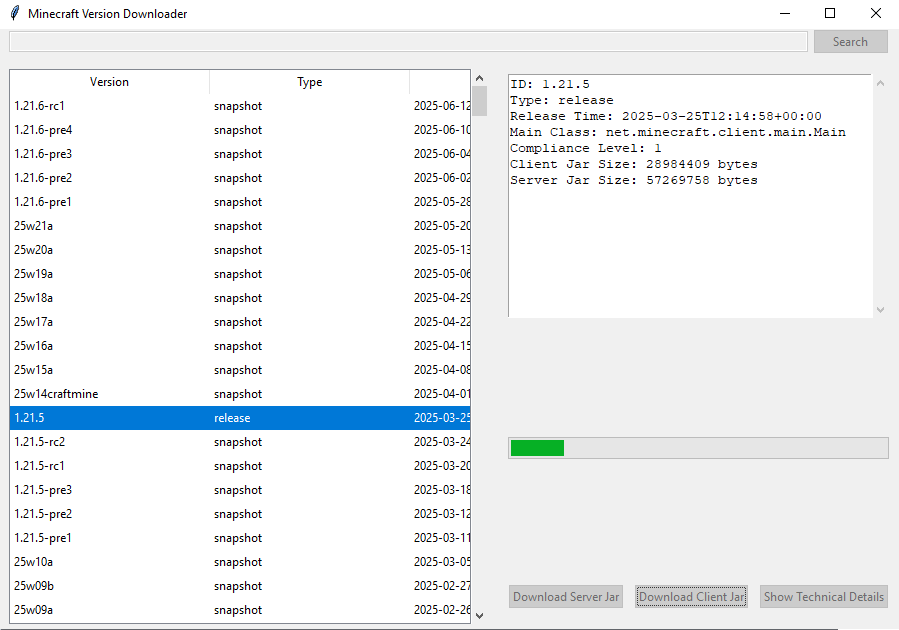The width and height of the screenshot is (899, 630).
Task: Sort by the Version column header
Action: pos(110,82)
